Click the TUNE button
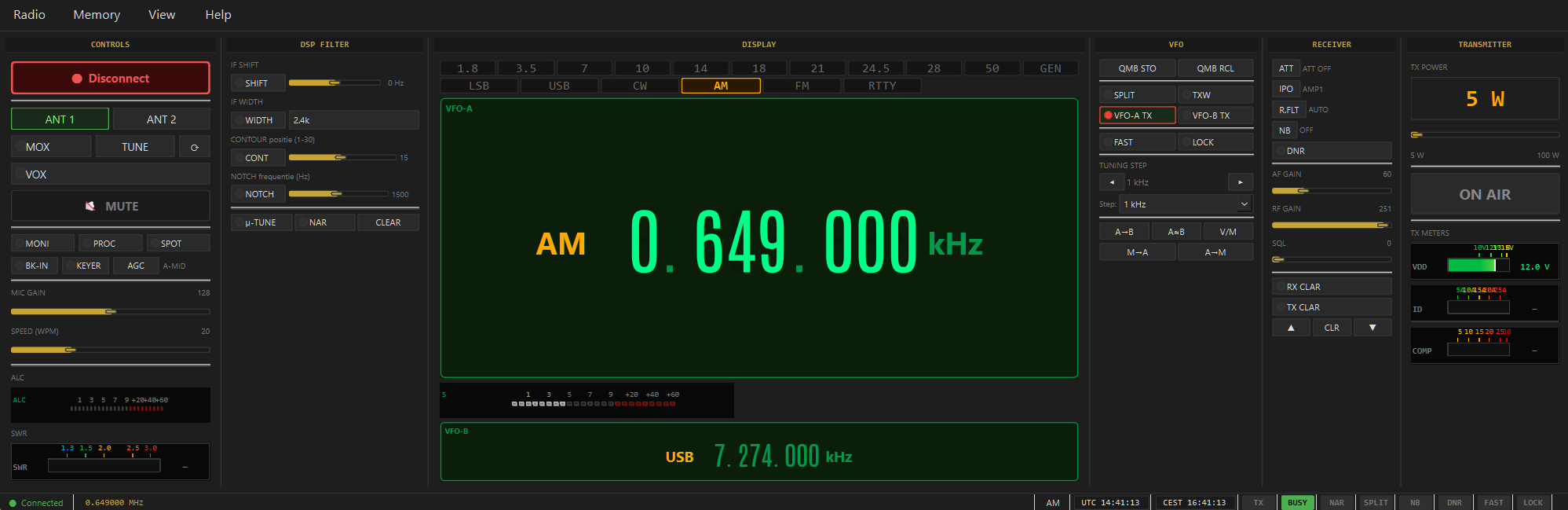The image size is (1568, 510). (x=135, y=147)
